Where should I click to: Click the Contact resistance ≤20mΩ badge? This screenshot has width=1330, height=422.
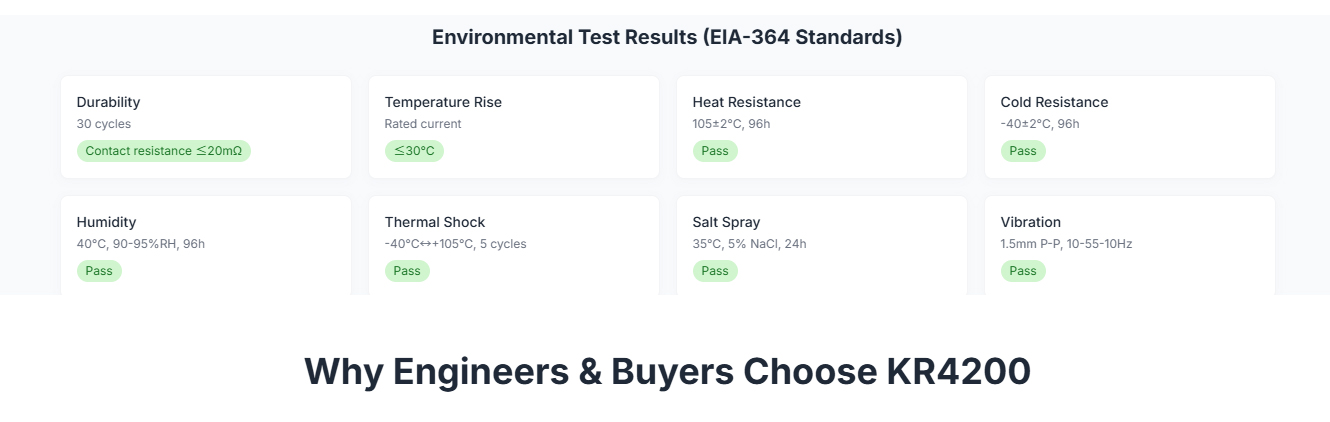pos(163,151)
